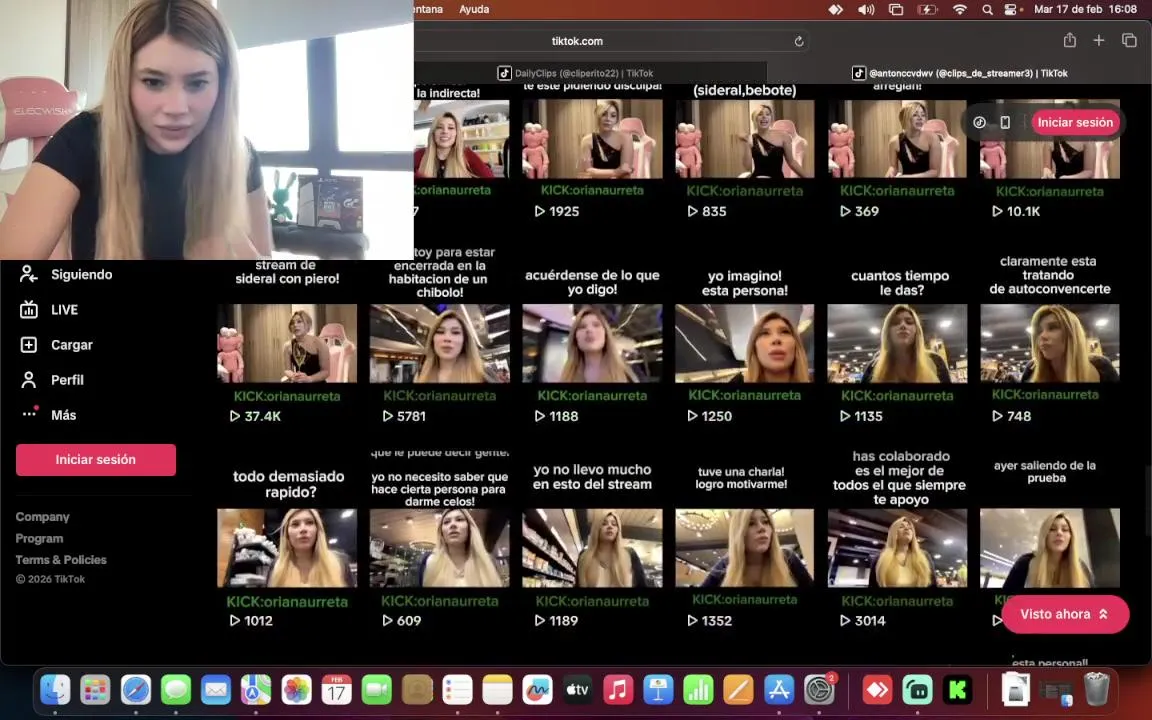The image size is (1152, 720).
Task: Open Maps from the Dock
Action: pyautogui.click(x=256, y=690)
